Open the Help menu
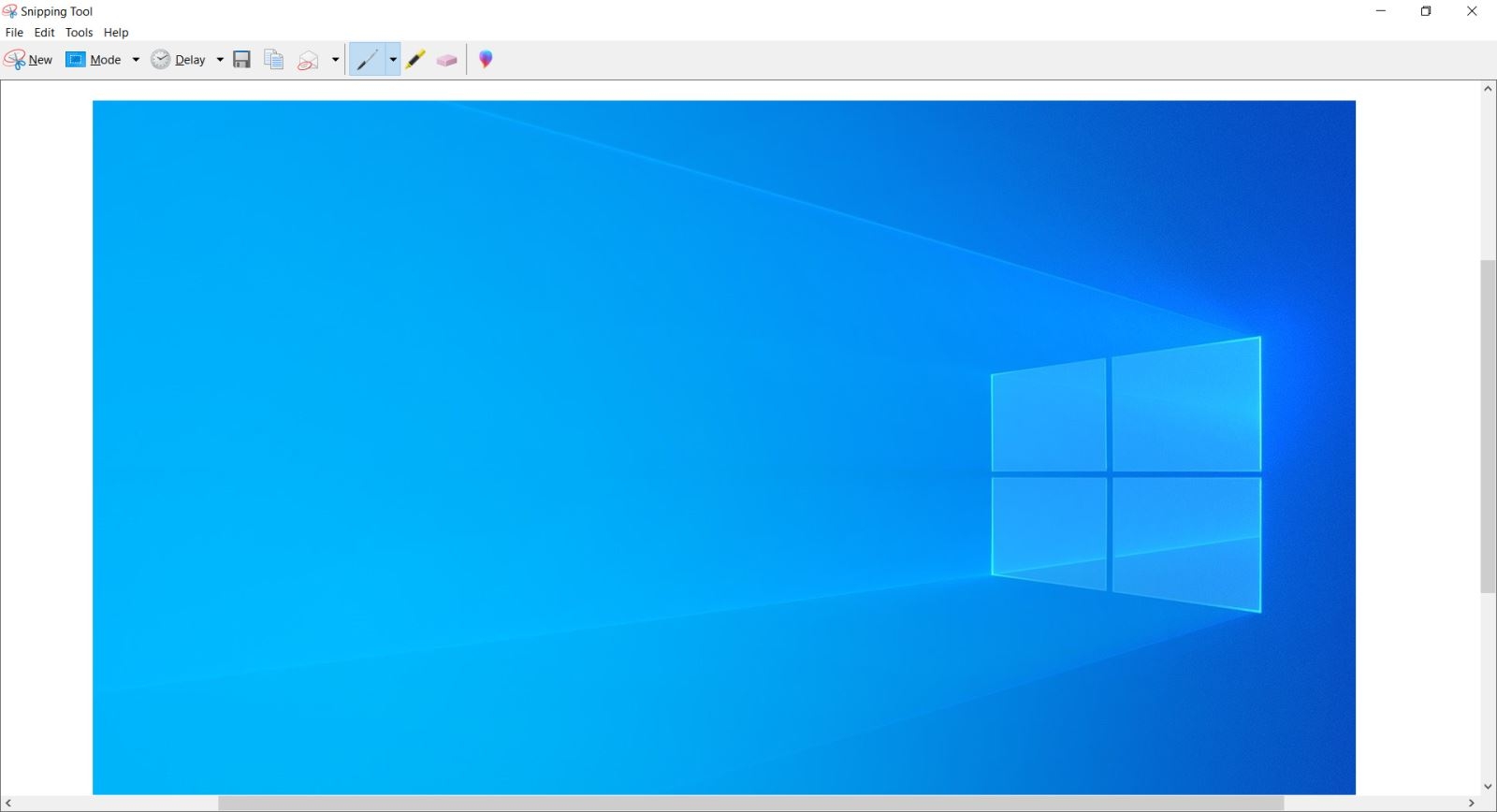 point(116,33)
